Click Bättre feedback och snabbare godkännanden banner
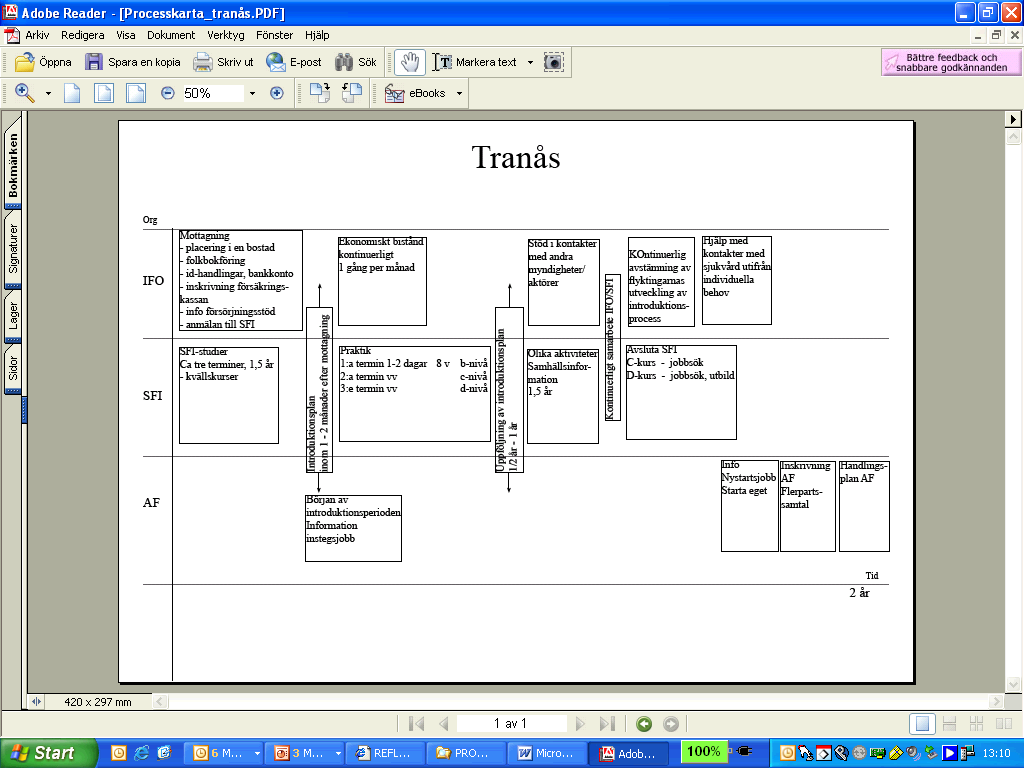Viewport: 1024px width, 768px height. [950, 62]
